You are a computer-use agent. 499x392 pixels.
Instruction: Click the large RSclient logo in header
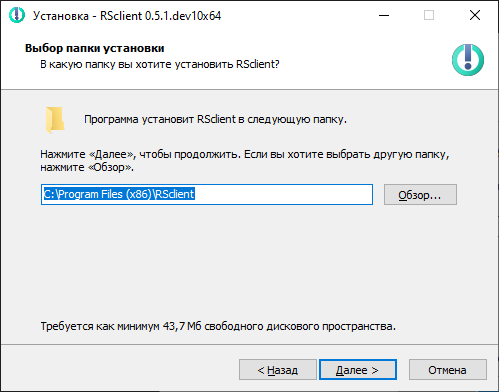tap(468, 60)
